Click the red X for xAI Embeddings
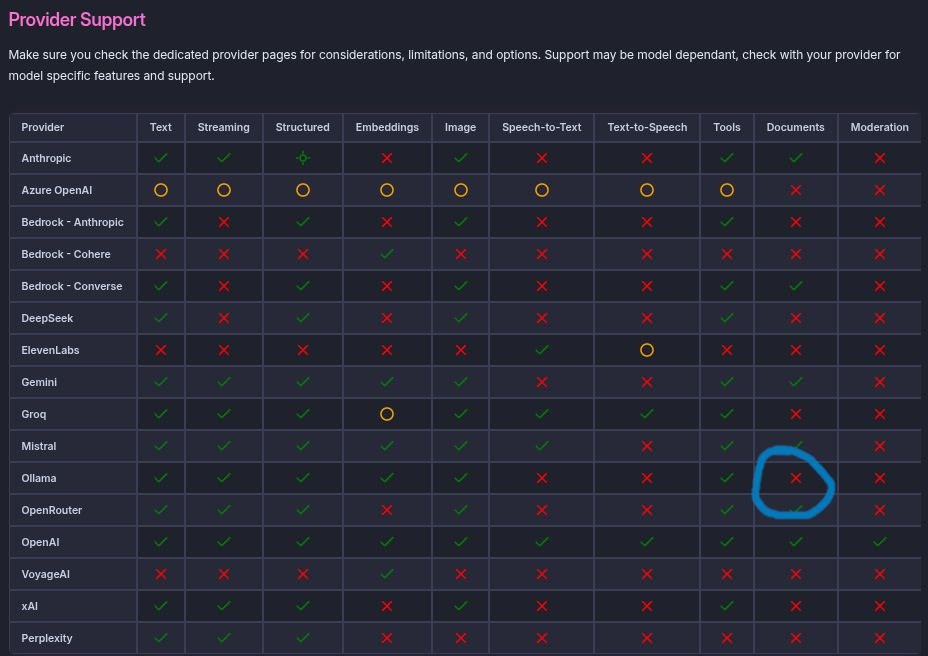928x656 pixels. pyautogui.click(x=386, y=606)
